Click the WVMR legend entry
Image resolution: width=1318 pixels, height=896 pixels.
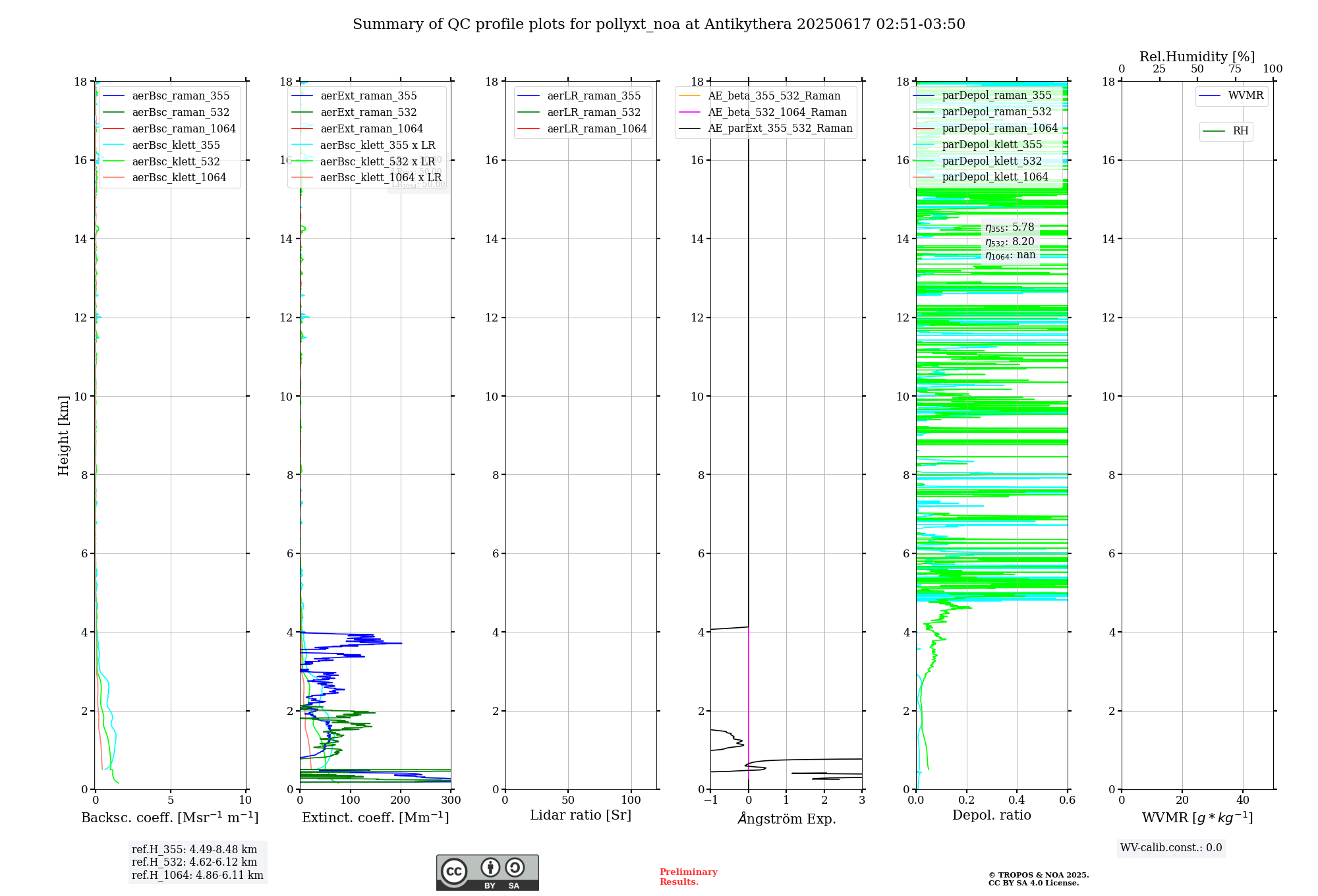[1232, 96]
